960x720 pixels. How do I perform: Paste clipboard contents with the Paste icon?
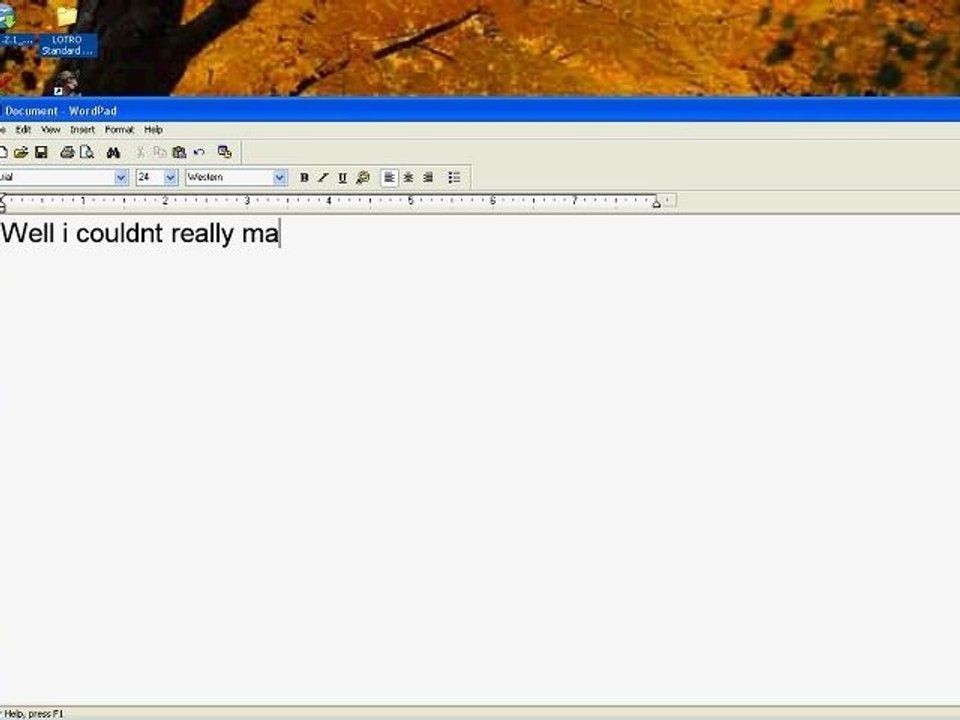tap(179, 152)
